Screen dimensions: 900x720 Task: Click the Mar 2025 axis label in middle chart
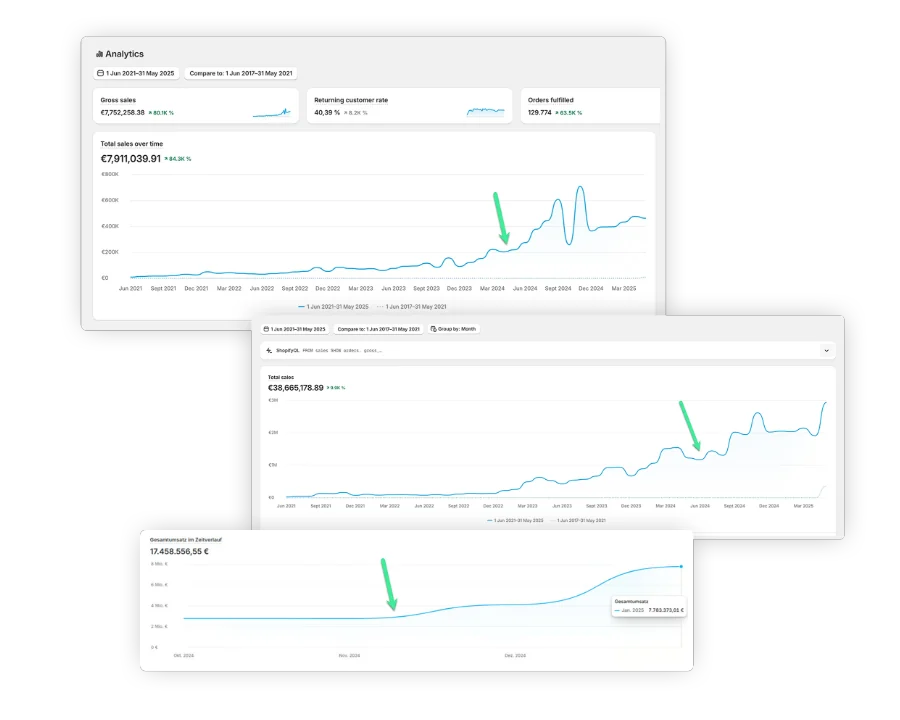tap(803, 506)
